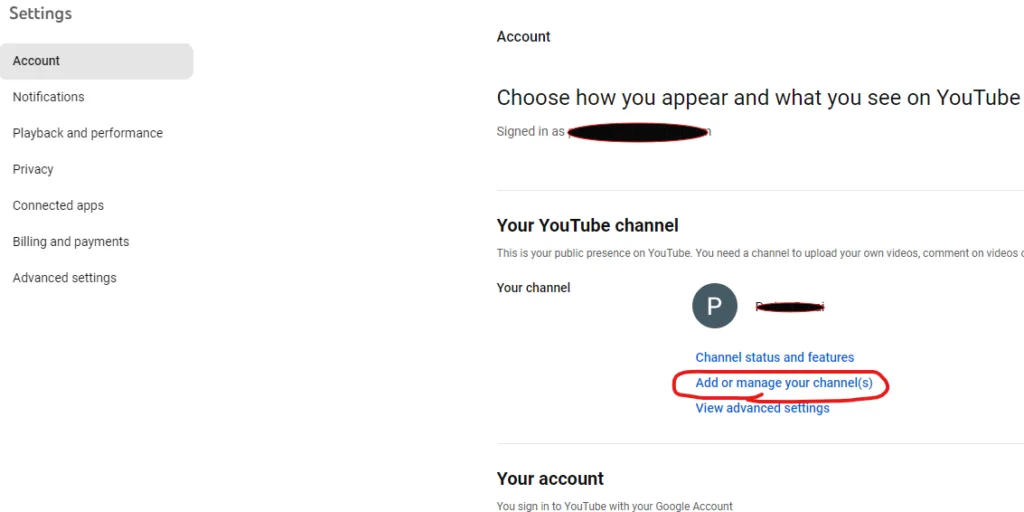Go to Notifications settings

[48, 97]
